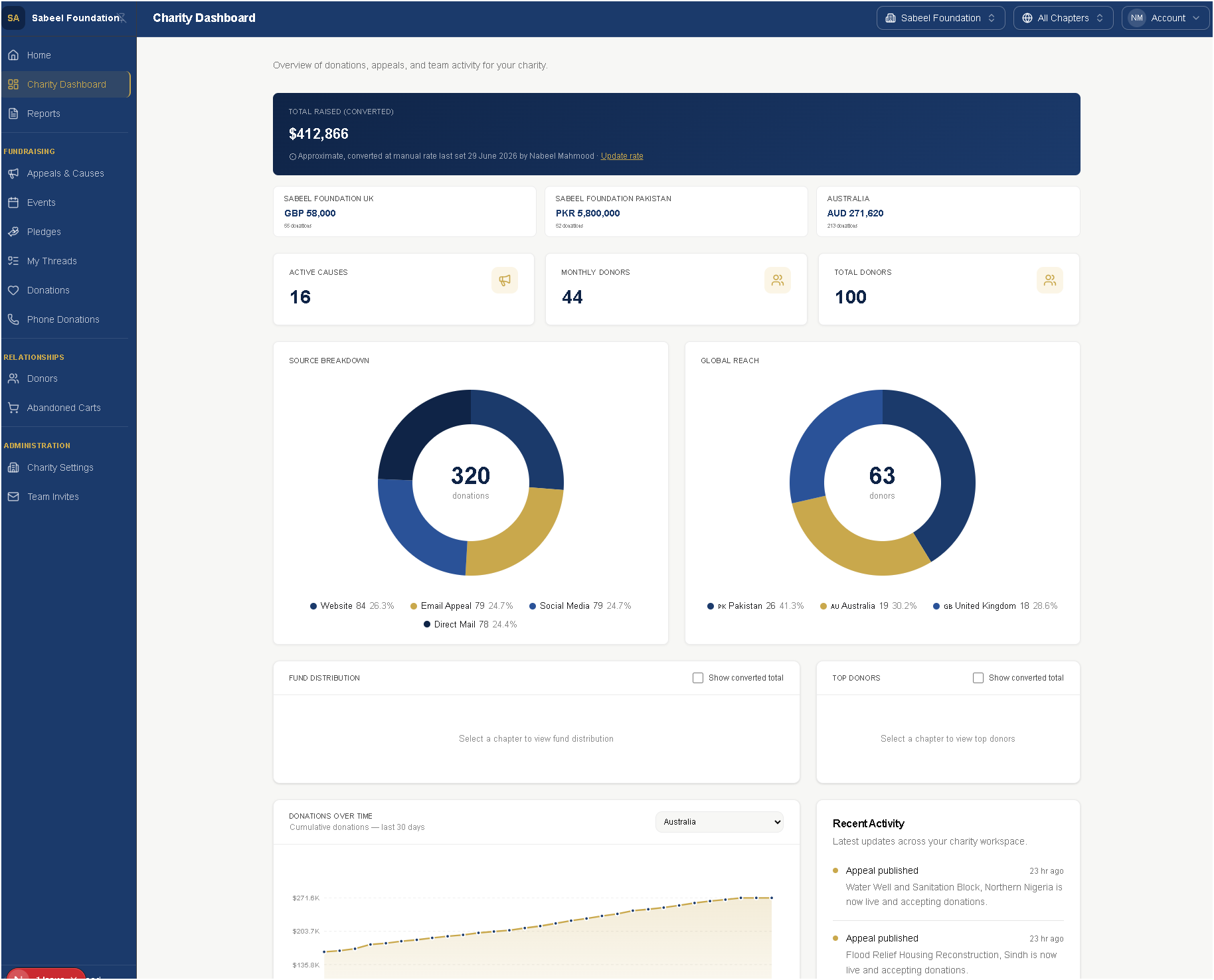Click last data point on donations chart
The height and width of the screenshot is (980, 1214).
tap(772, 898)
